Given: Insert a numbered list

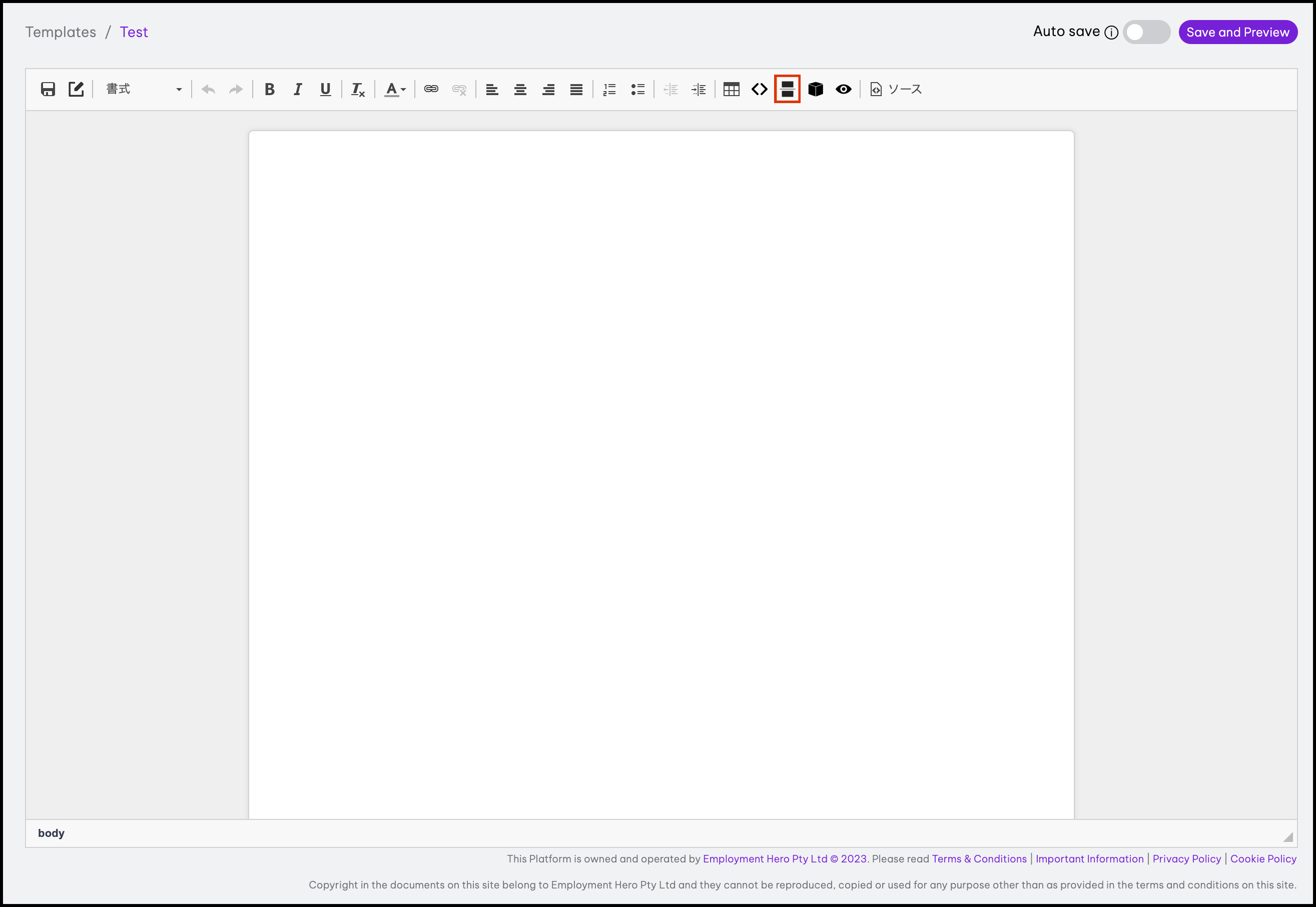Looking at the screenshot, I should [609, 89].
